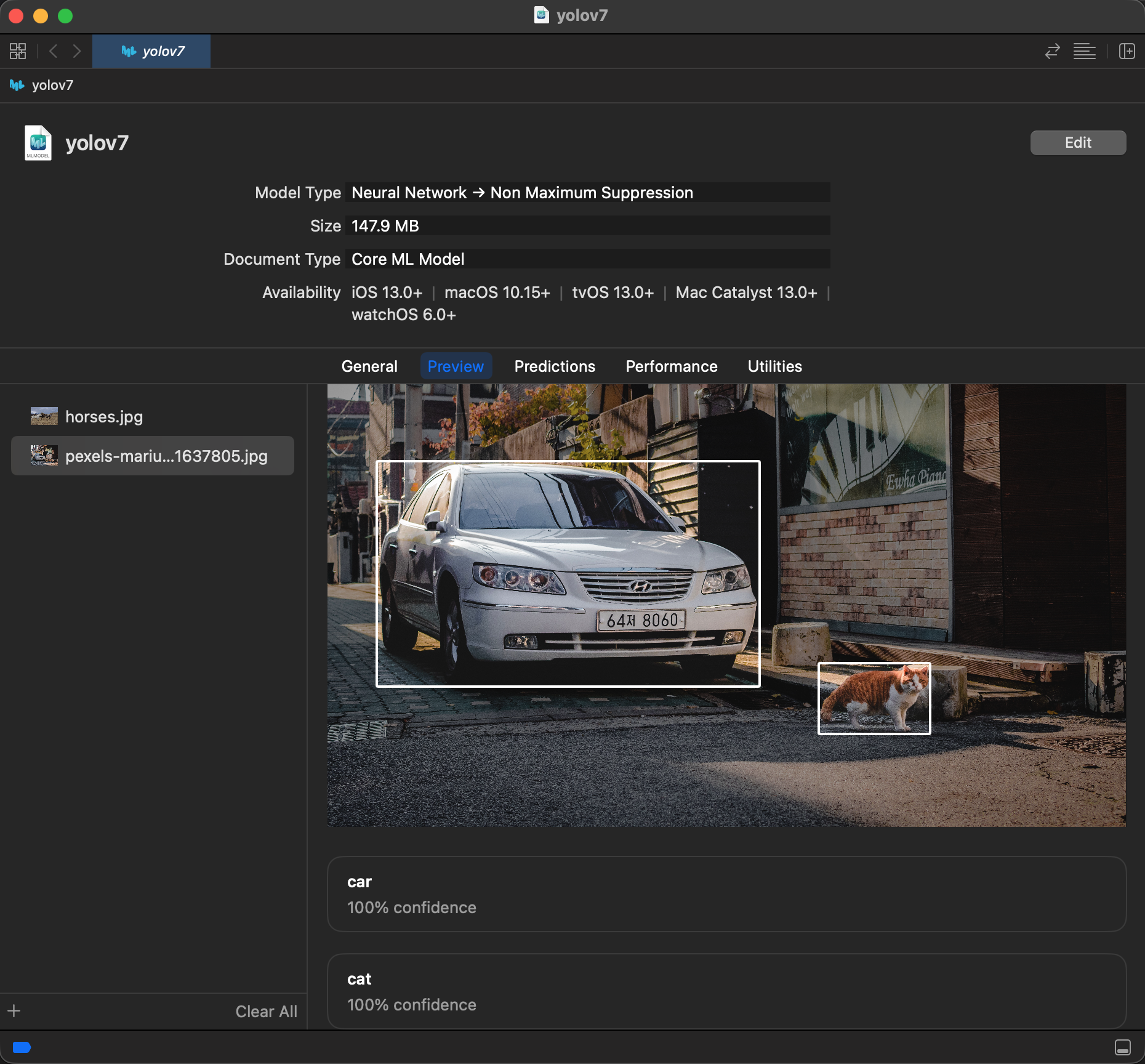Switch to the General tab
The width and height of the screenshot is (1145, 1064).
369,366
